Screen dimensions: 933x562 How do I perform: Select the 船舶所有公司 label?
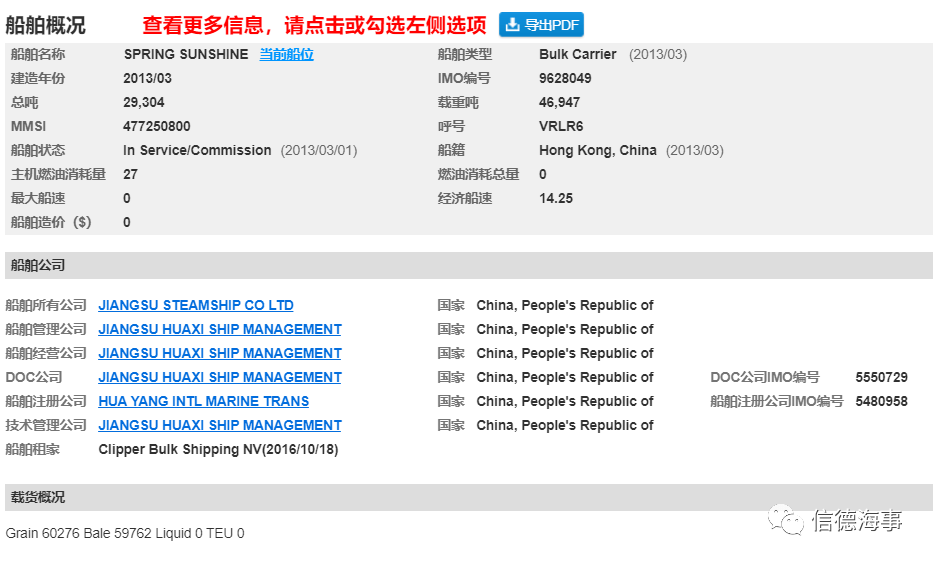pos(46,305)
